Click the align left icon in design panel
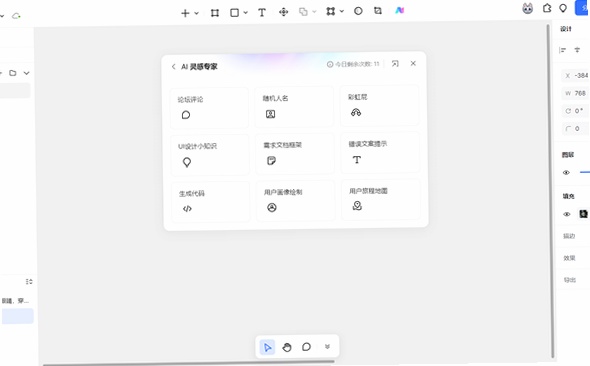Viewport: 590px width, 366px height. 563,50
